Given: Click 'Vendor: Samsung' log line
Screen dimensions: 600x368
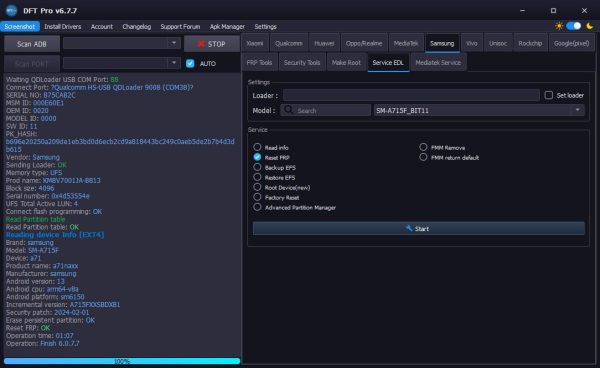Looking at the screenshot, I should coord(33,157).
